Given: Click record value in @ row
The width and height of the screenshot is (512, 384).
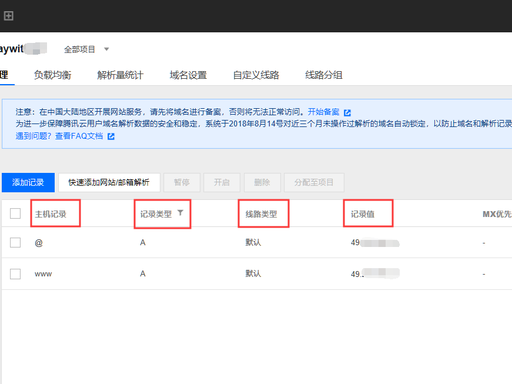Looking at the screenshot, I should (x=375, y=243).
